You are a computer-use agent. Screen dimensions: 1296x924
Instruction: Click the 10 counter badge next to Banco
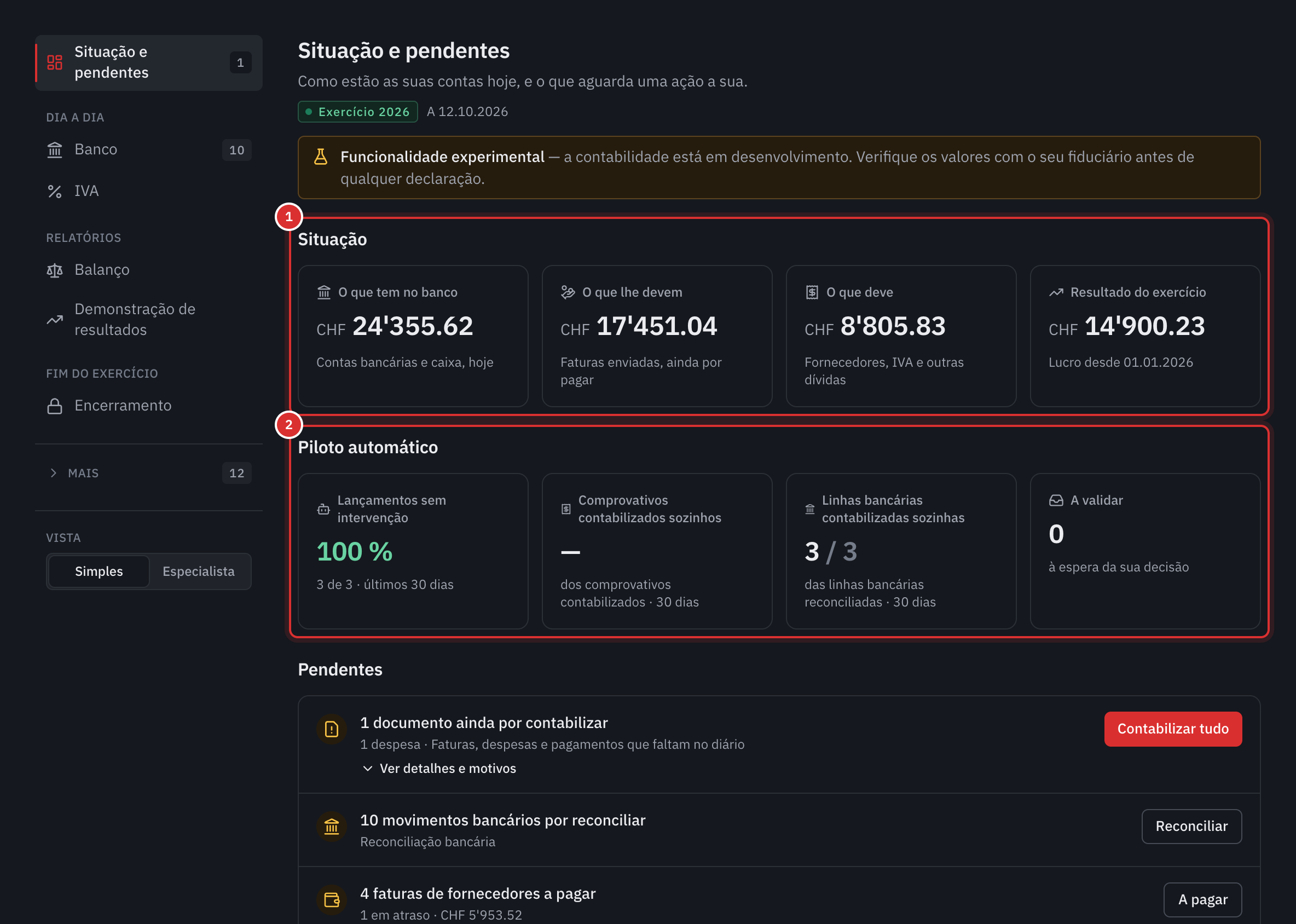tap(236, 150)
